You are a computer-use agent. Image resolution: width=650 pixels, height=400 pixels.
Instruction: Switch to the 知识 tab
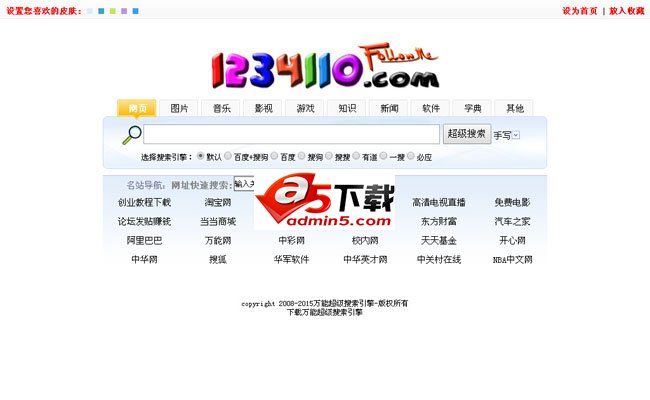coord(347,108)
